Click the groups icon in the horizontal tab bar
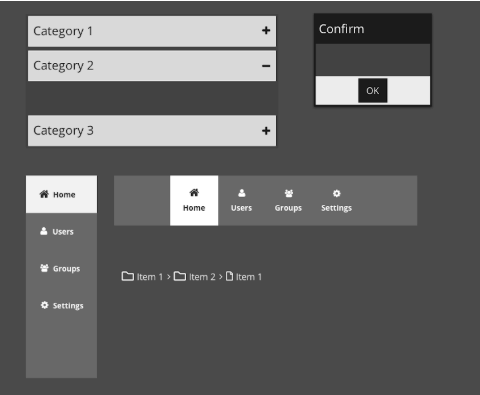The image size is (480, 395). tap(289, 193)
